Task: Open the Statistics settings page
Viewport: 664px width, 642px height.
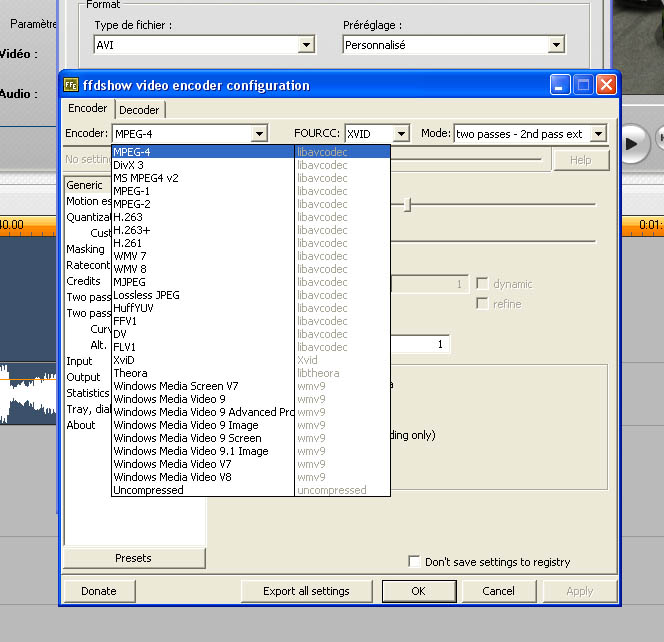Action: pyautogui.click(x=88, y=393)
